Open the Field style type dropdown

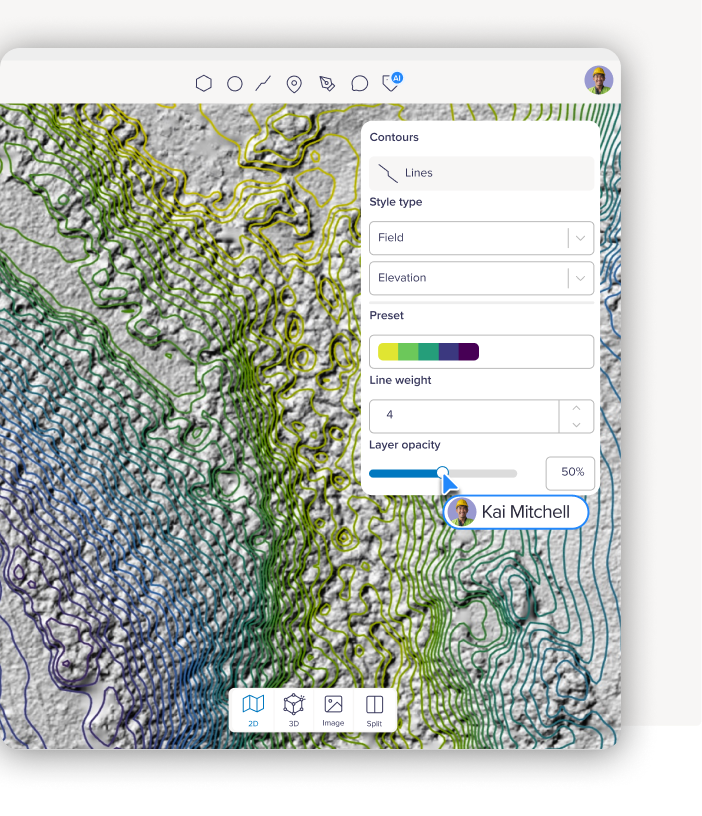[x=481, y=238]
